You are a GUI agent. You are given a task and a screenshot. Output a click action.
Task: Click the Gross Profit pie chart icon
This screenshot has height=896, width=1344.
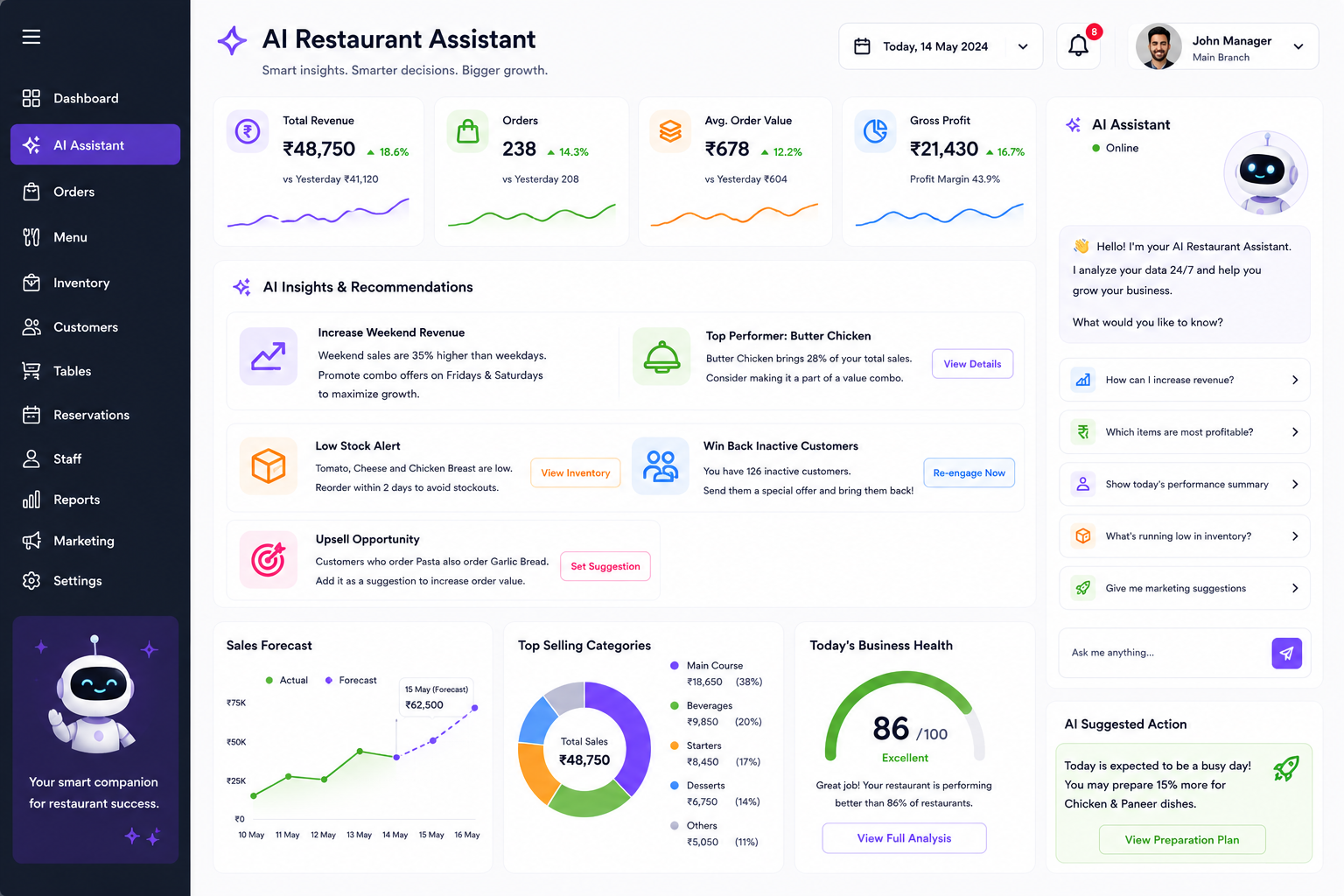pyautogui.click(x=875, y=131)
